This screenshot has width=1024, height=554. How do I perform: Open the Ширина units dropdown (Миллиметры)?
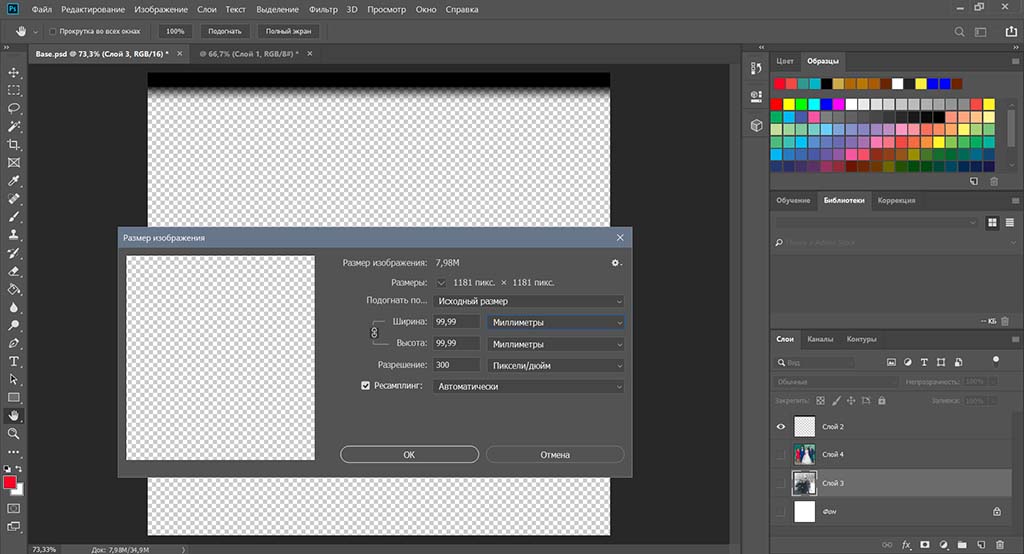[555, 322]
